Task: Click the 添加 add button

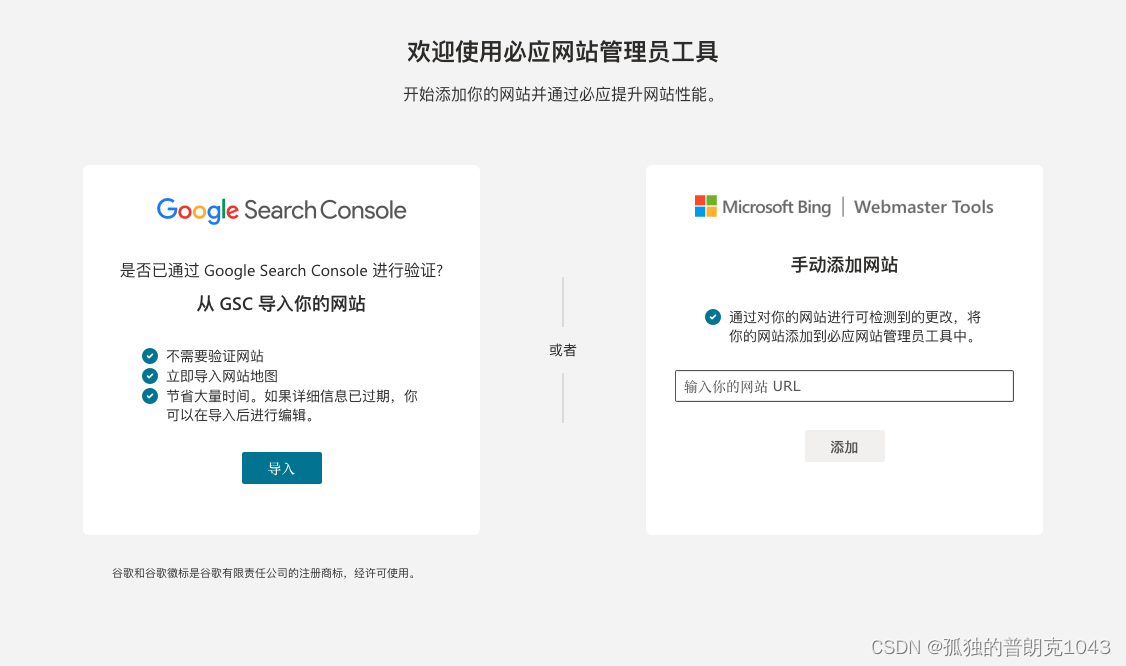Action: [844, 446]
